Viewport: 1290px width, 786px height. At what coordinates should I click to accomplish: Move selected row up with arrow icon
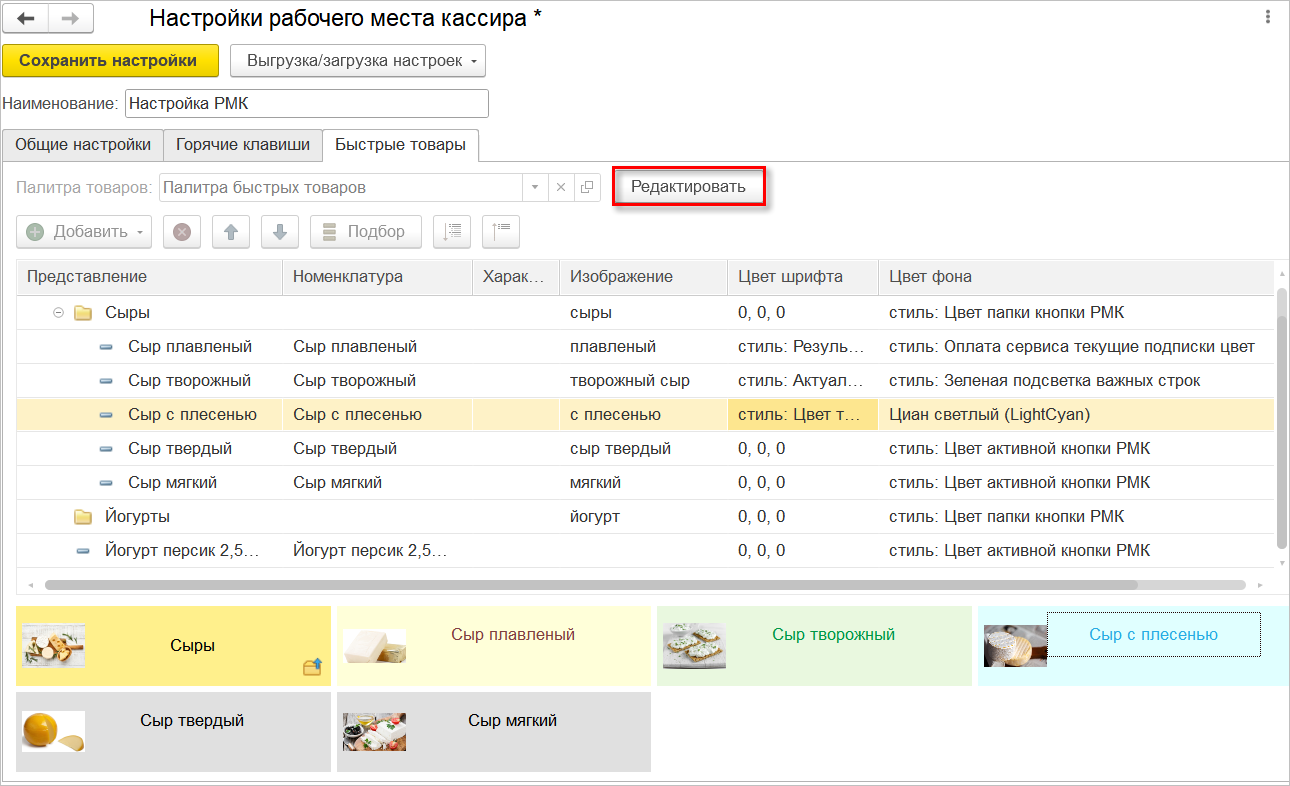[x=231, y=232]
